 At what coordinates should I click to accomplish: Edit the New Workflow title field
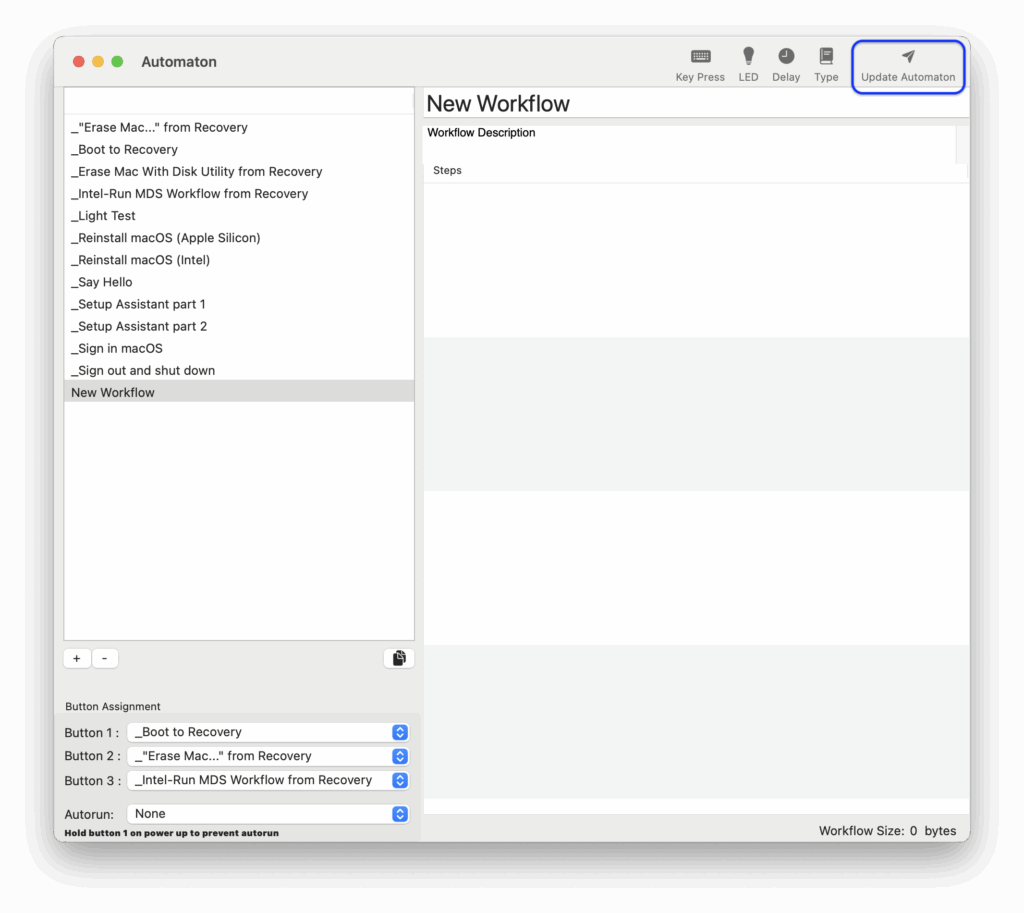coord(696,103)
